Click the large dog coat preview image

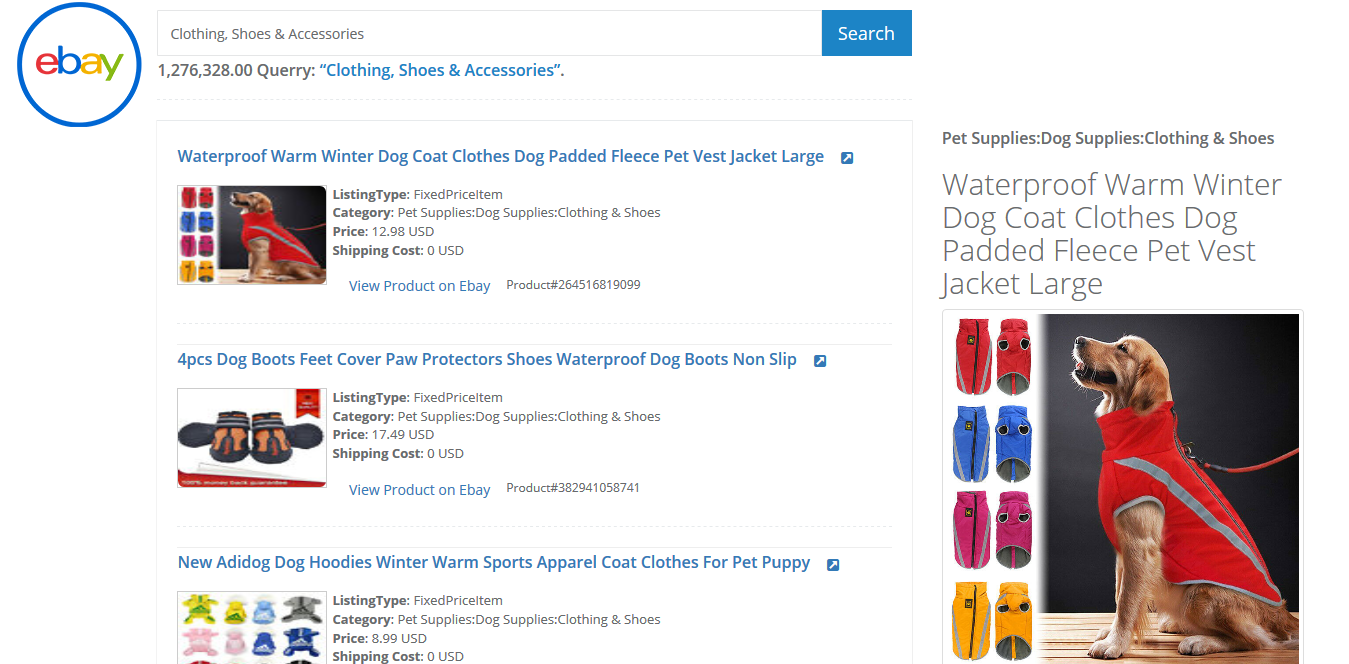(1122, 488)
